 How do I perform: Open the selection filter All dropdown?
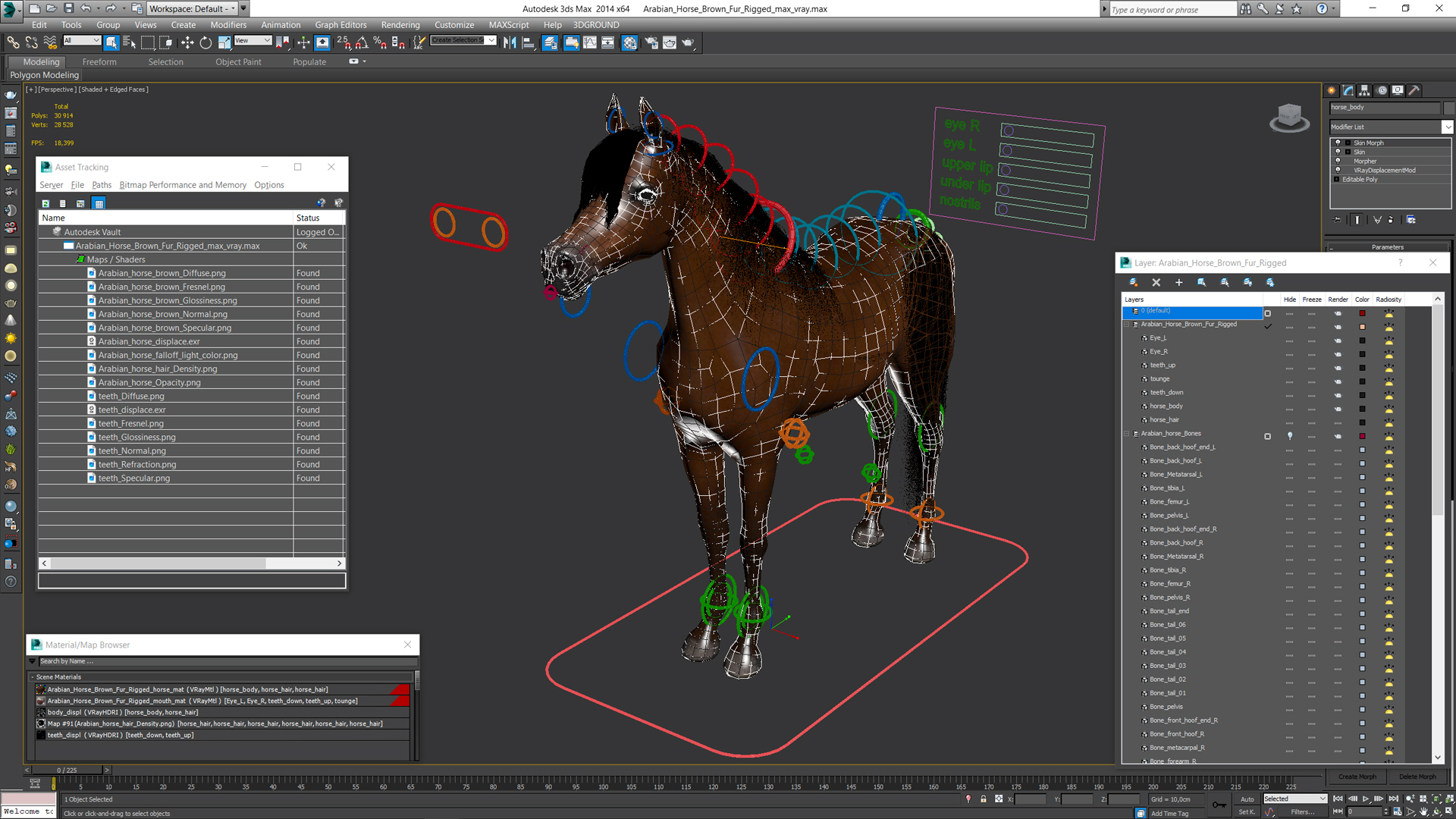[x=81, y=40]
